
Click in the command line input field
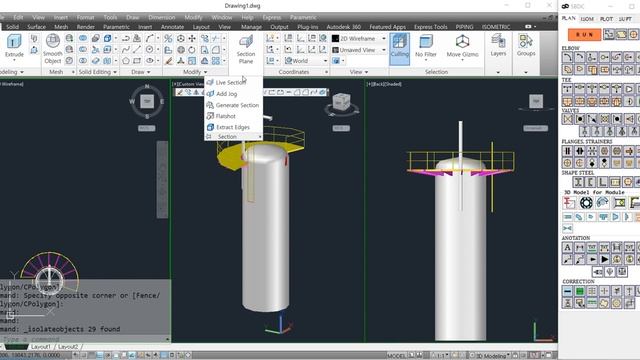coord(84,339)
